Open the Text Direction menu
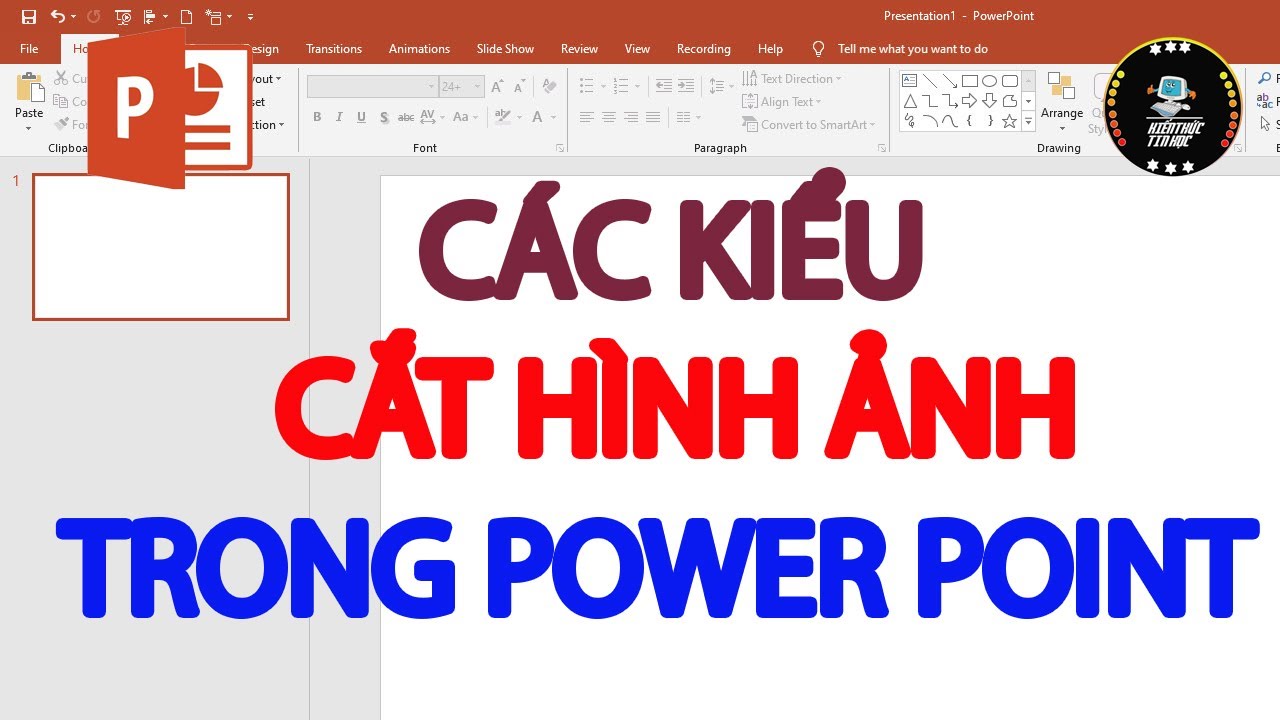Viewport: 1280px width, 720px height. click(x=792, y=79)
